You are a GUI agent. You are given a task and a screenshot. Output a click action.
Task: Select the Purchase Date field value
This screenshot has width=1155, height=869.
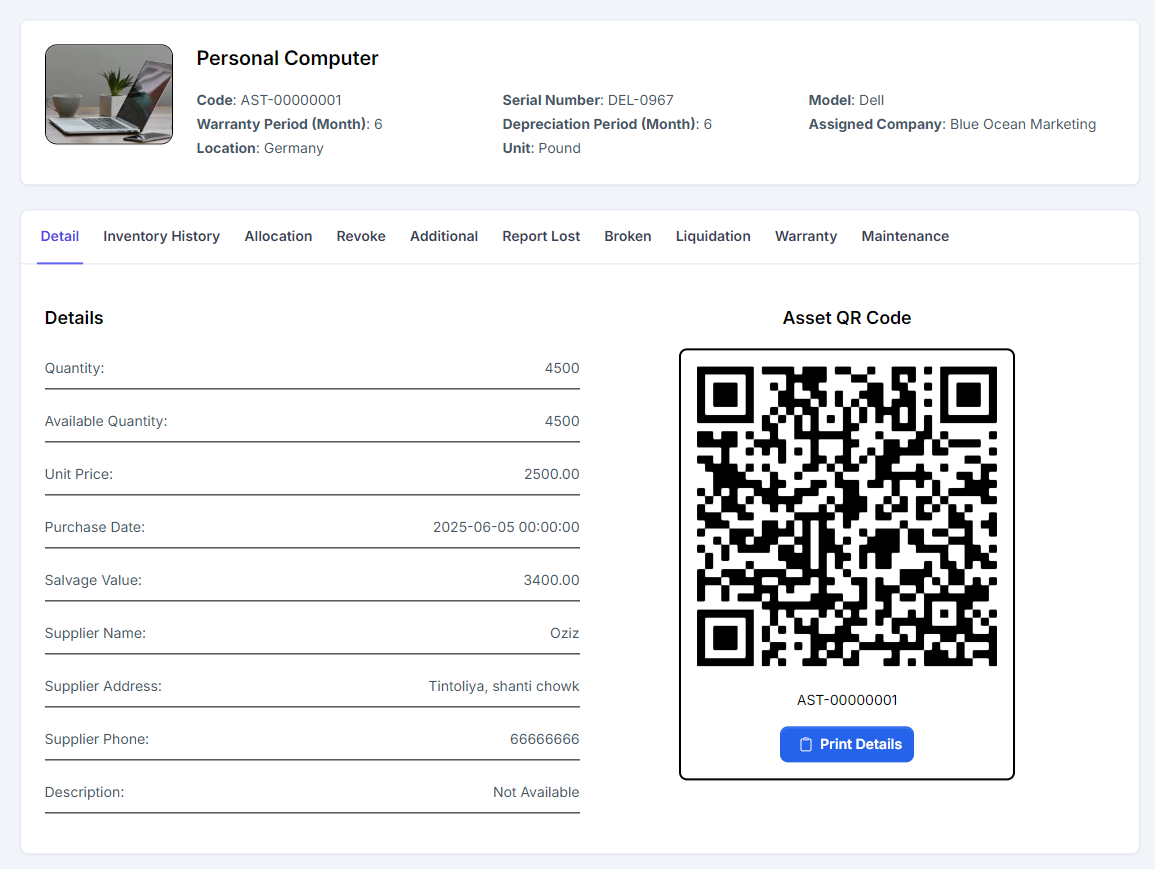(x=505, y=527)
